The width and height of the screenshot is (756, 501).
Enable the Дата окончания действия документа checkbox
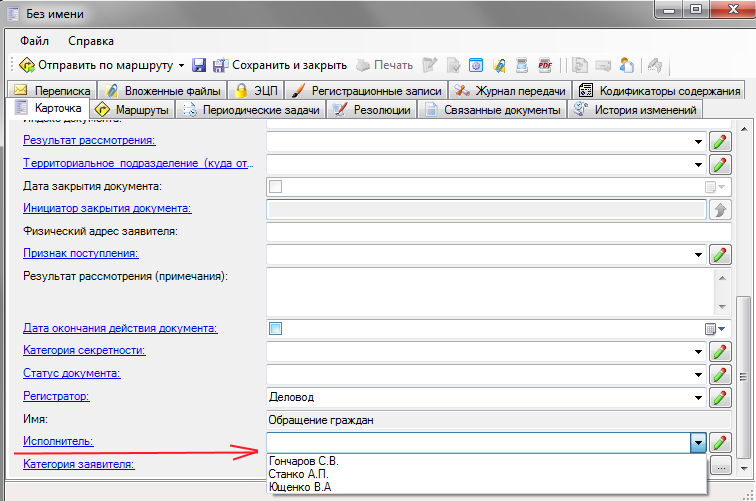coord(276,328)
